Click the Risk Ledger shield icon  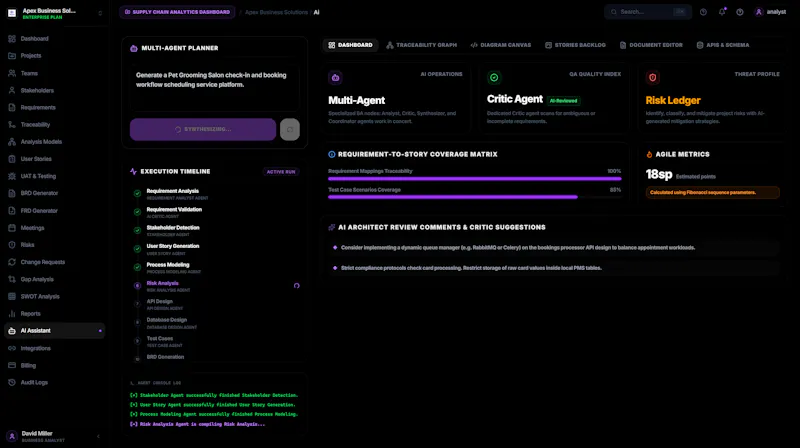coord(653,78)
